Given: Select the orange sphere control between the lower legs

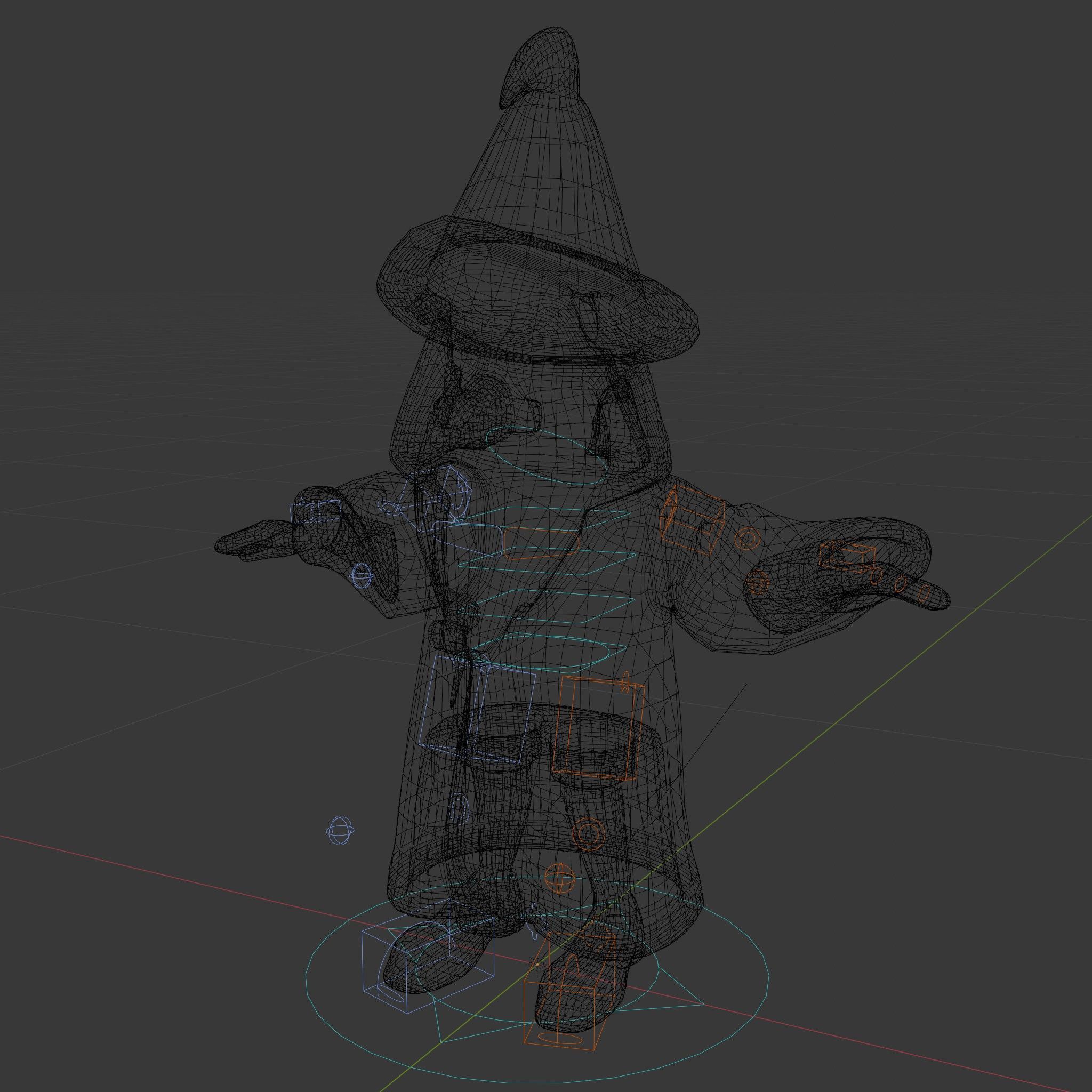Looking at the screenshot, I should (559, 878).
